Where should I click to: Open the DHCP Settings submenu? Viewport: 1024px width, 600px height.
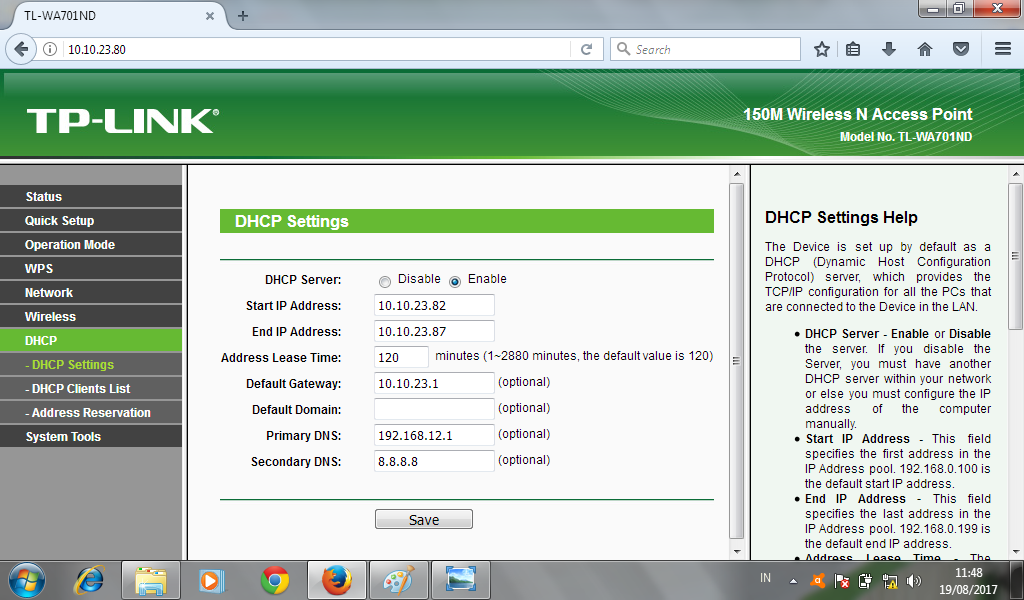(x=91, y=364)
